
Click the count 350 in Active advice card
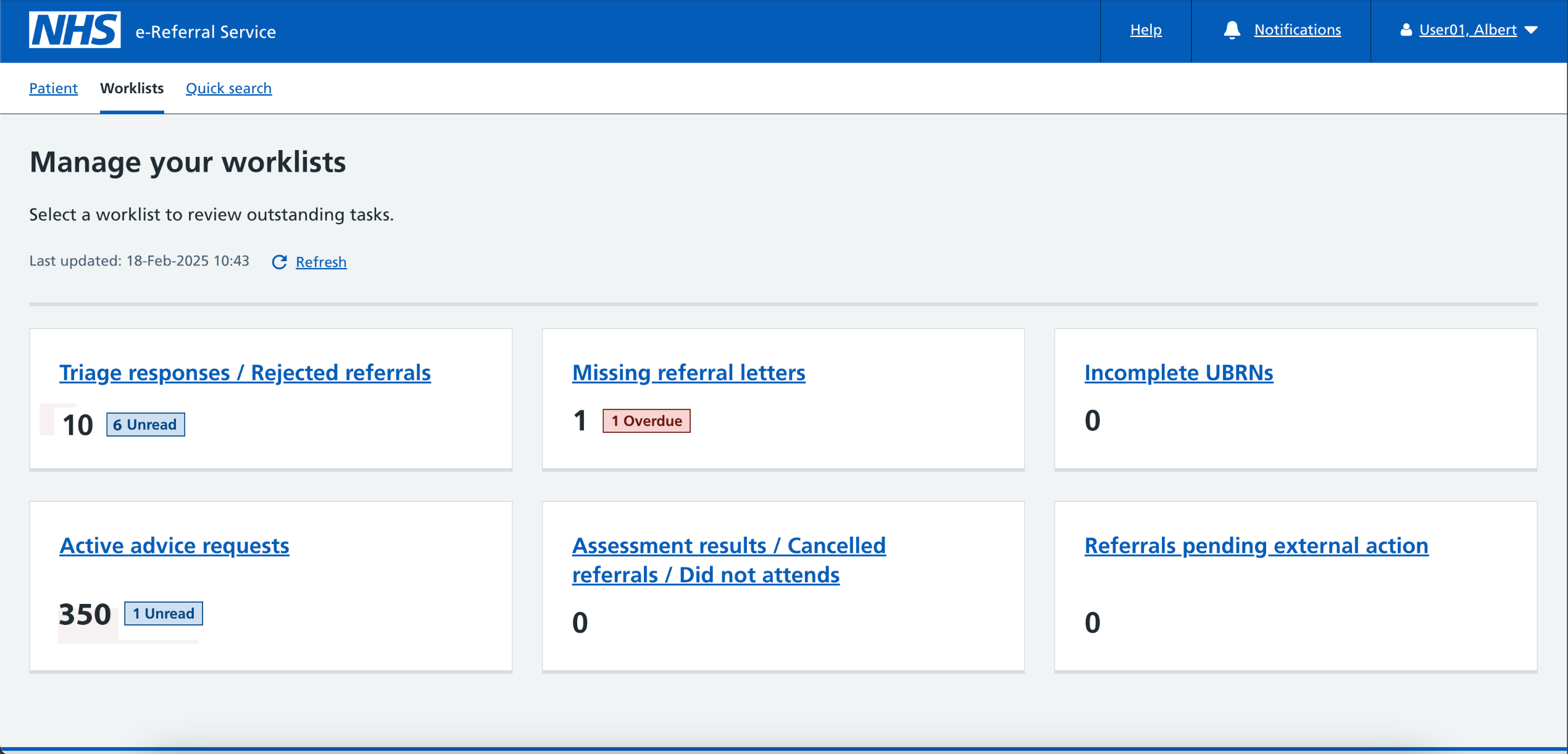tap(85, 614)
